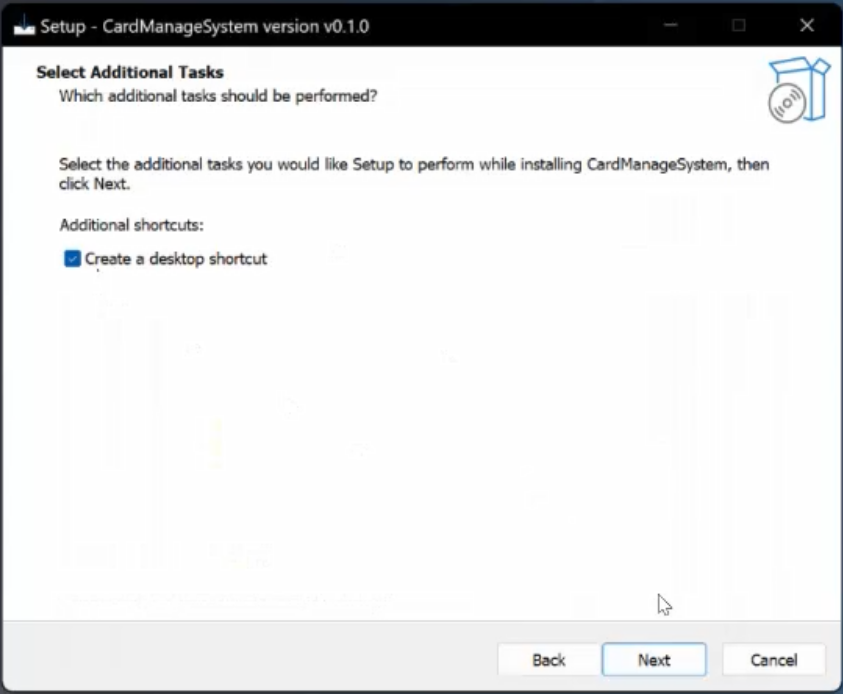Click the CD disc in the installer graphic
This screenshot has height=694, width=843.
[787, 104]
